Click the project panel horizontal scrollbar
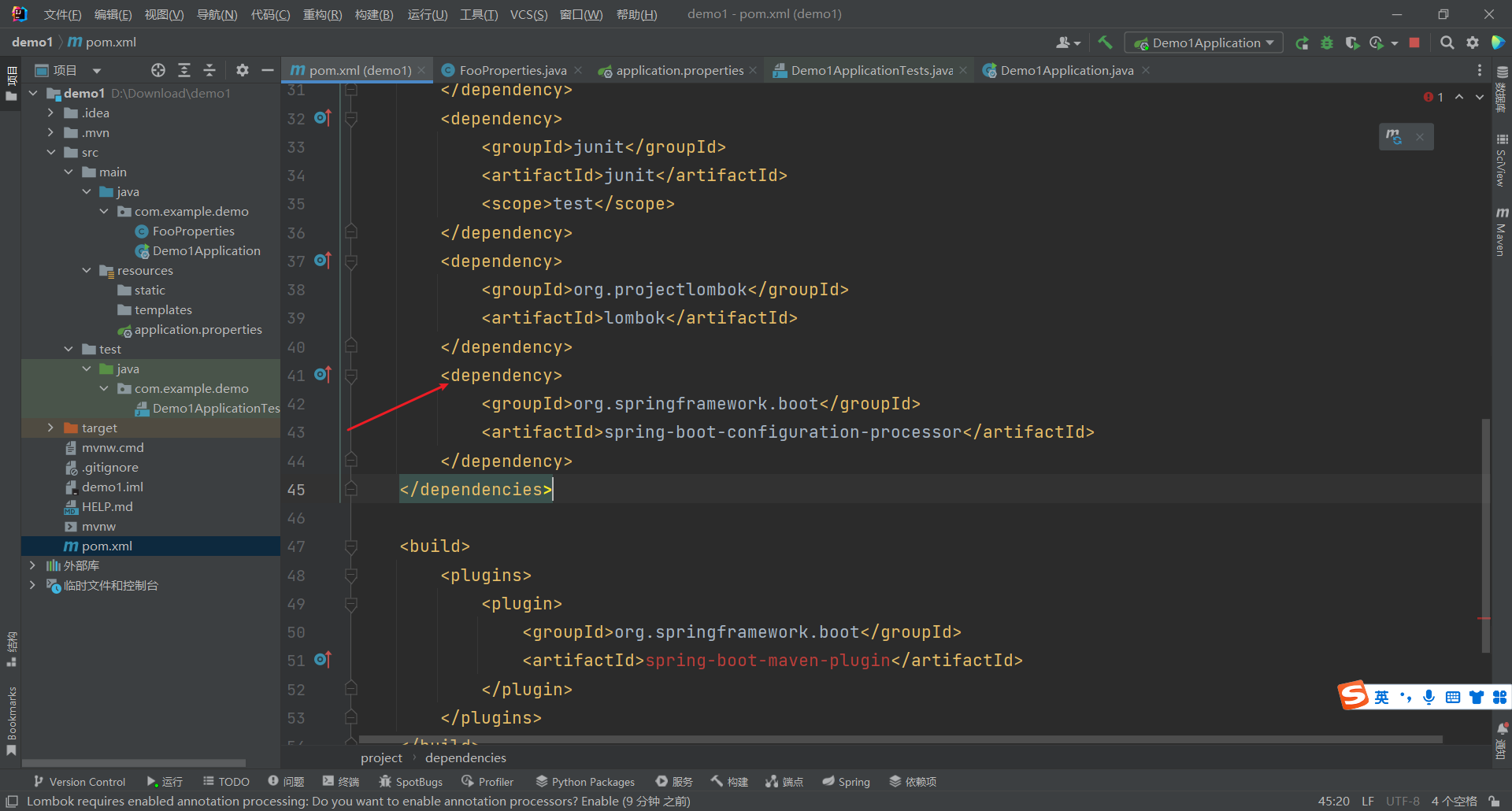1512x811 pixels. pyautogui.click(x=134, y=763)
